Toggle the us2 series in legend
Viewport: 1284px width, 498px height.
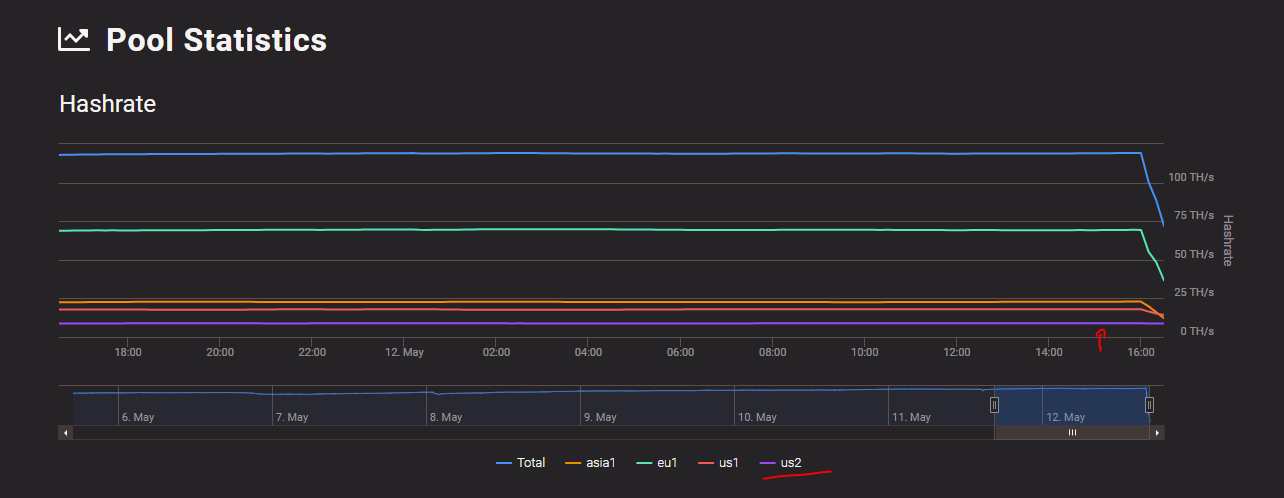pos(780,463)
